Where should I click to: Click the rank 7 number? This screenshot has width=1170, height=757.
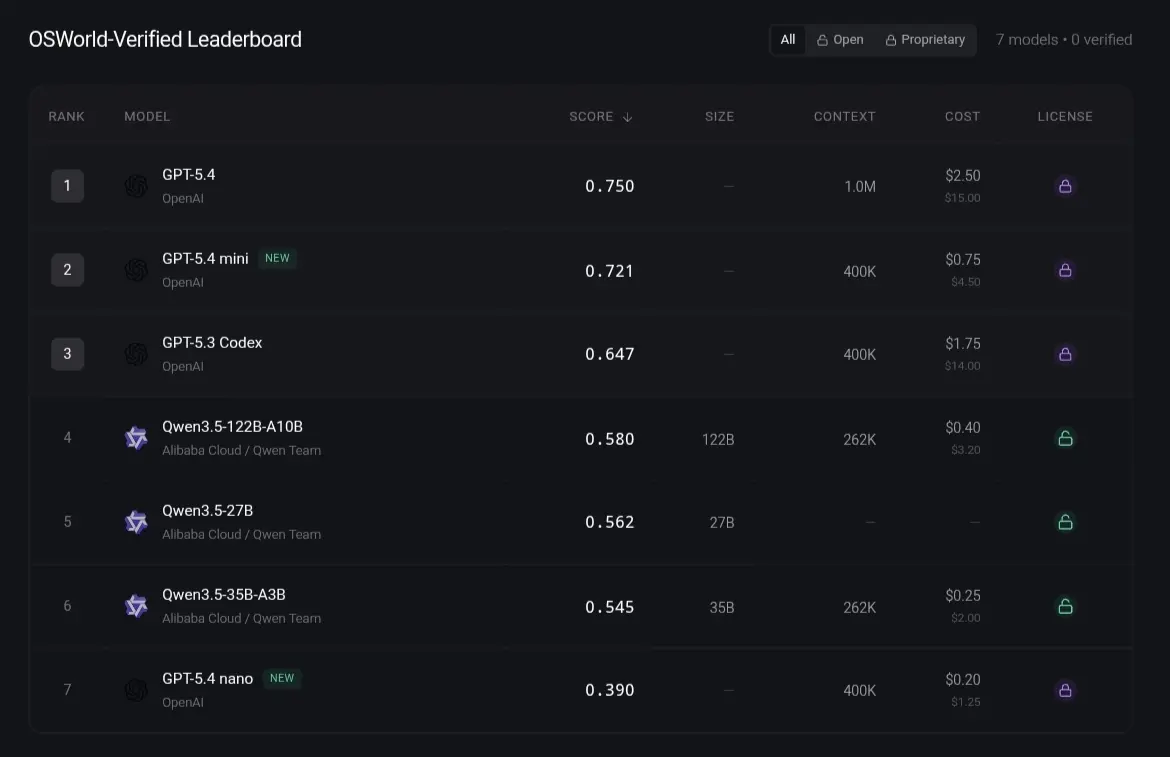[x=67, y=690]
